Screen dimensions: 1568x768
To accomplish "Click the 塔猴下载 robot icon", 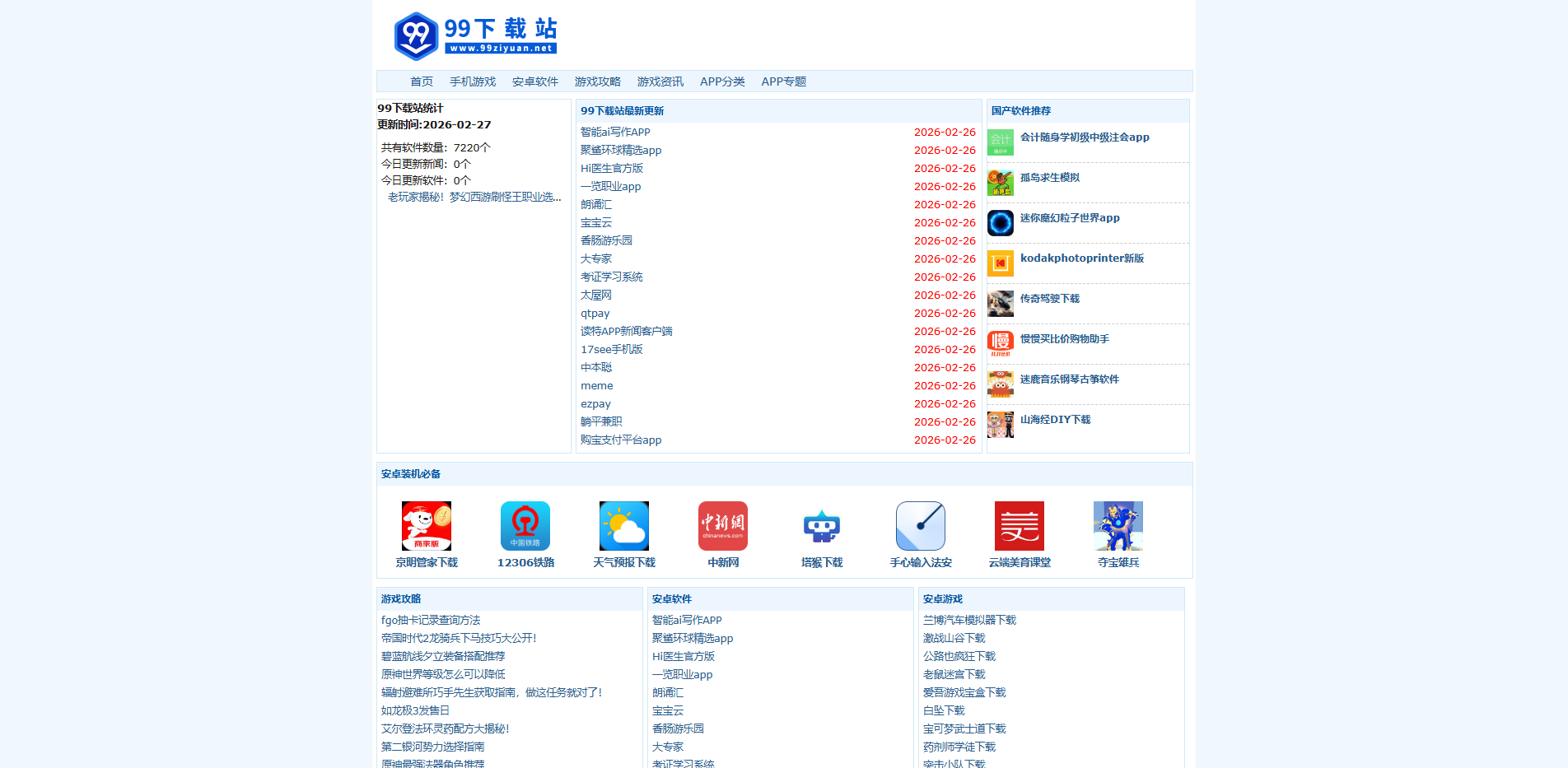I will (x=821, y=526).
